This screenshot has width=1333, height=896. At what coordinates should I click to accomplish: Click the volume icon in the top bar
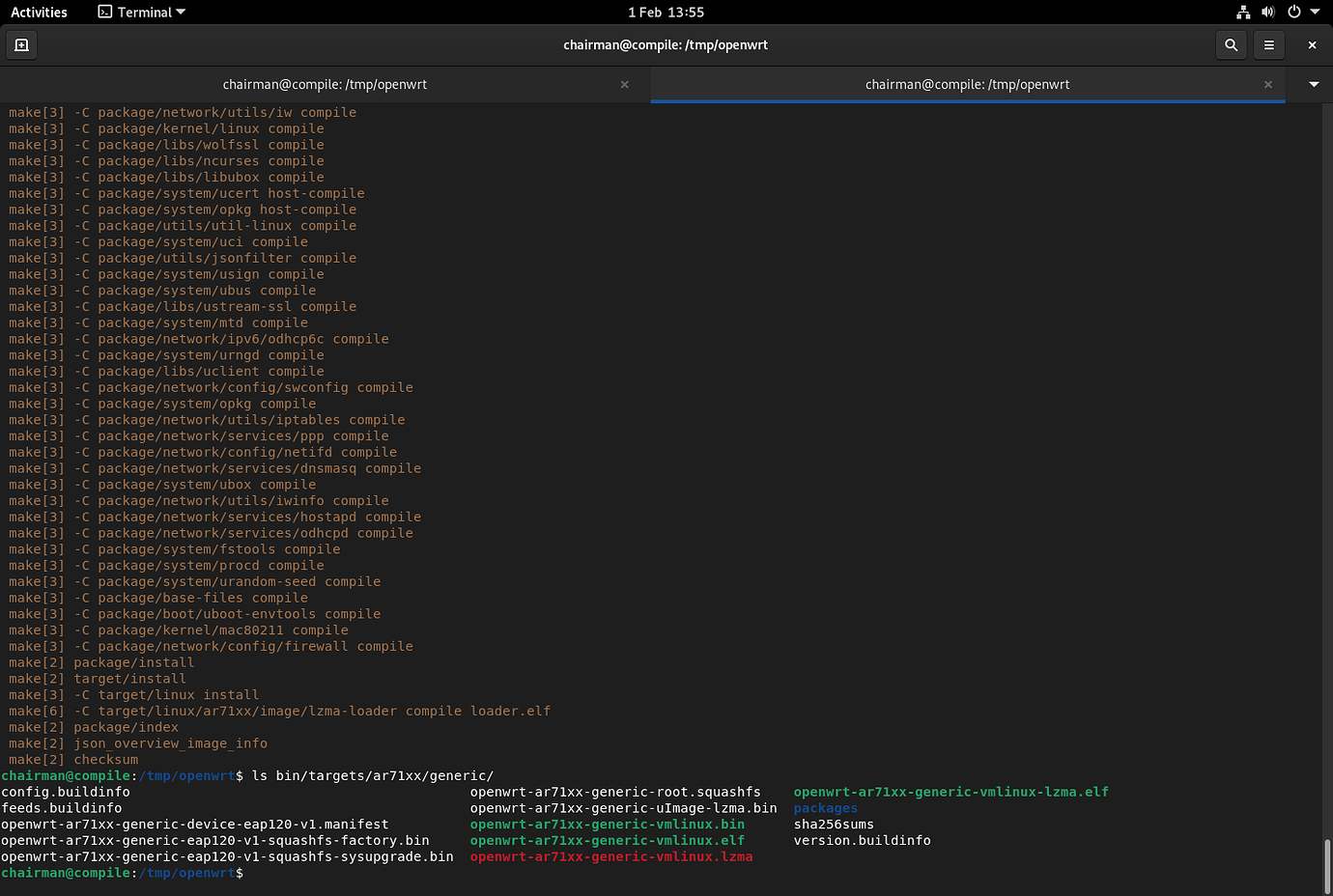point(1267,12)
